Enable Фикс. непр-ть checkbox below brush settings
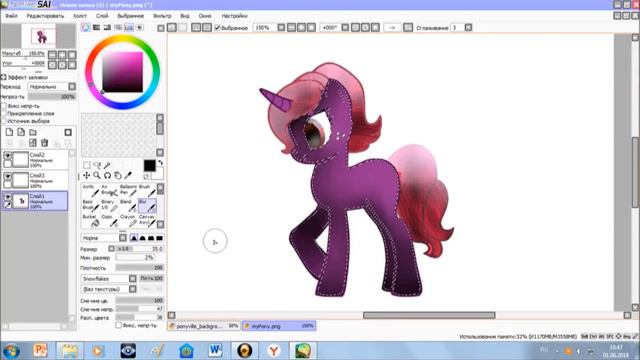 (118, 325)
